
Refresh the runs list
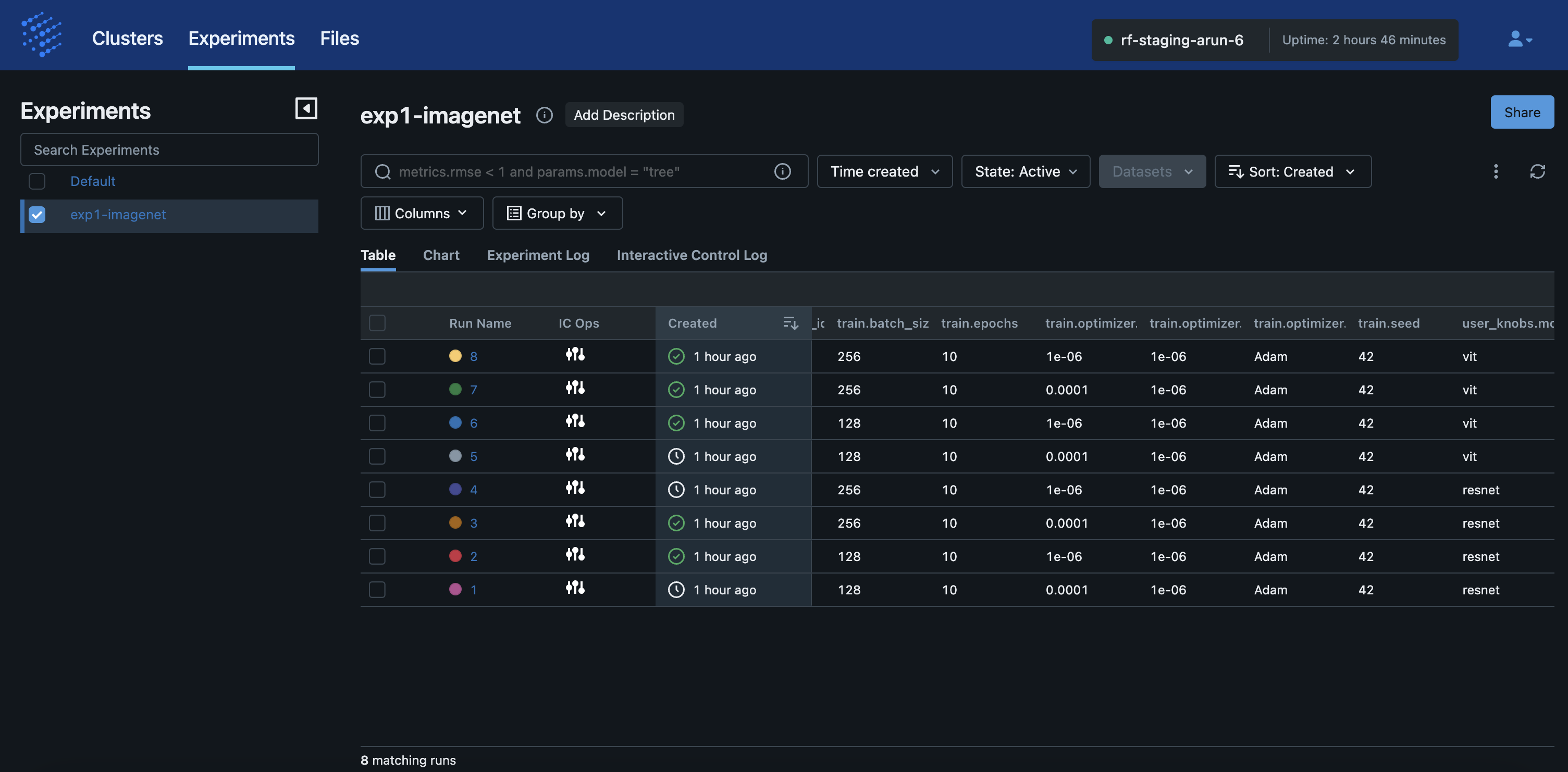[1538, 171]
